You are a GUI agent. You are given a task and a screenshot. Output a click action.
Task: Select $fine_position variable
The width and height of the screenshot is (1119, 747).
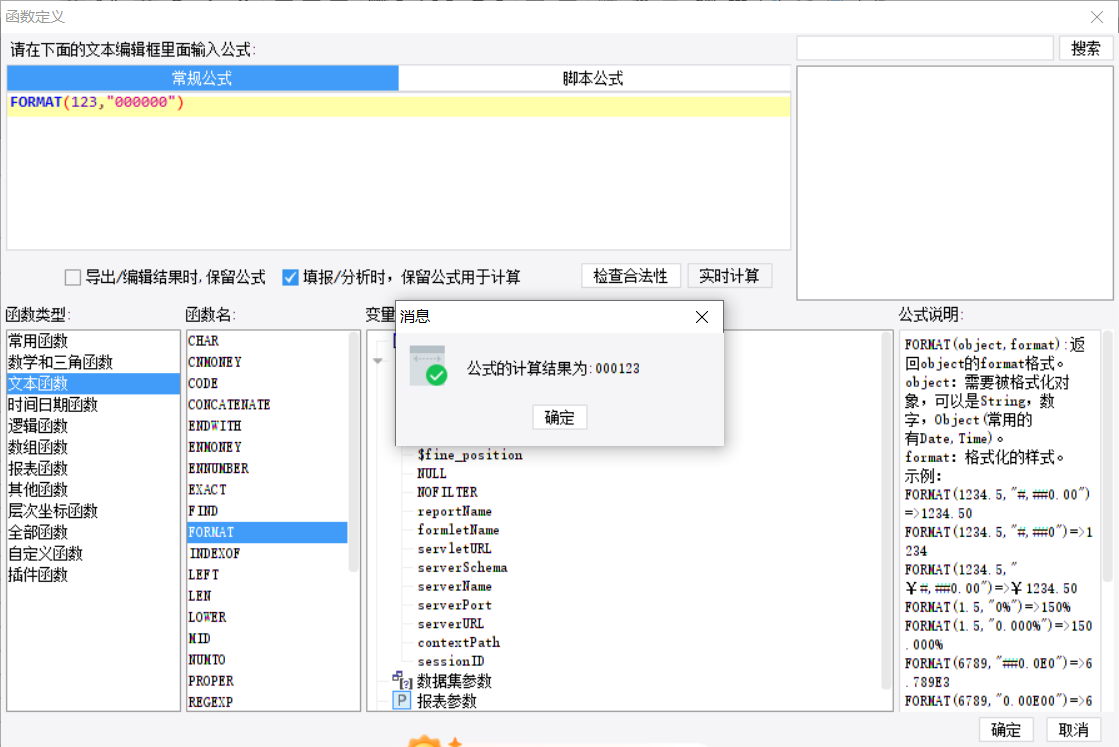[470, 455]
